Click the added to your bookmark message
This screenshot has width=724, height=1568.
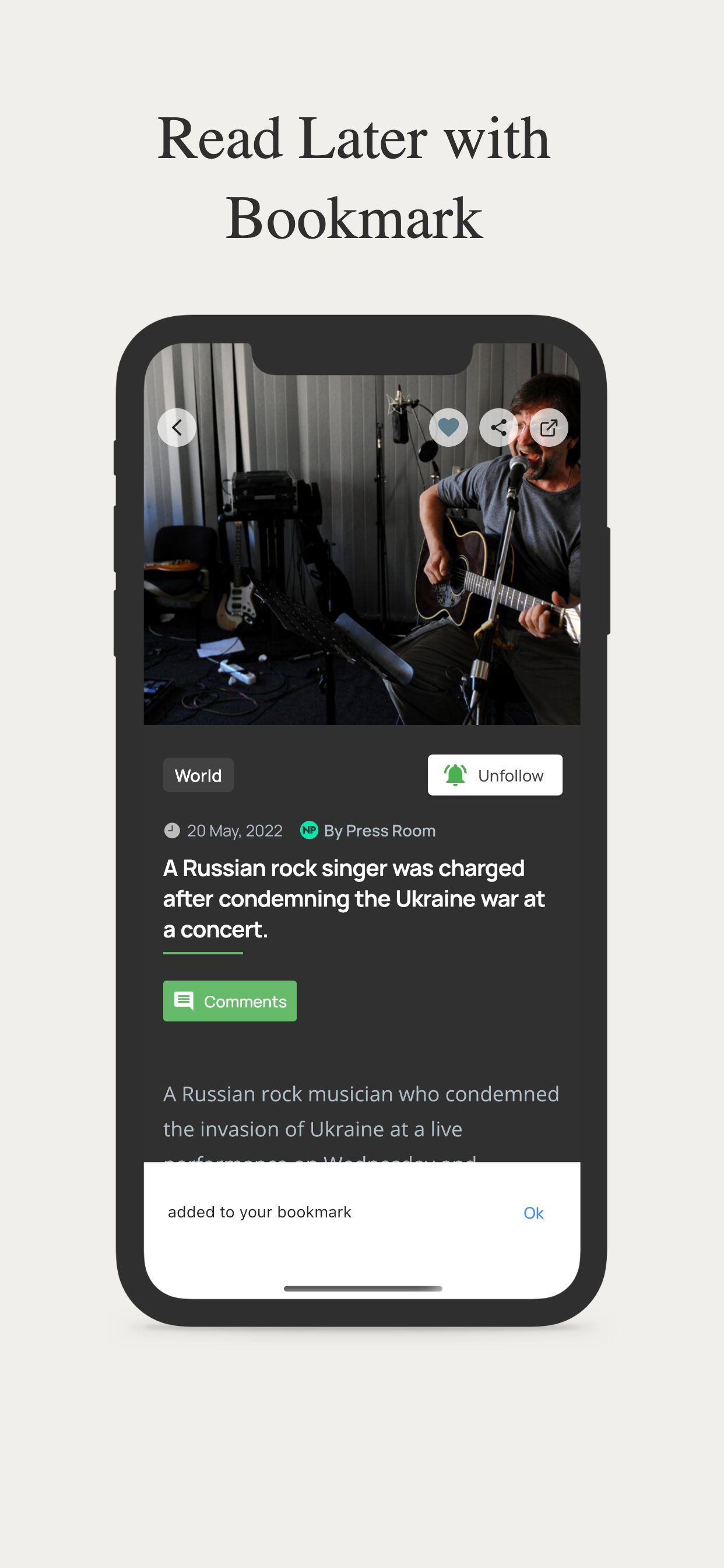click(260, 1212)
